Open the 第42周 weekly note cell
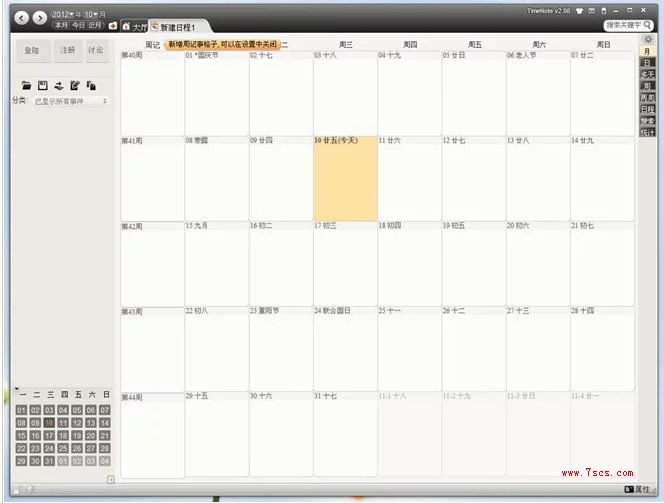Screen dimensions: 664x503 152,264
